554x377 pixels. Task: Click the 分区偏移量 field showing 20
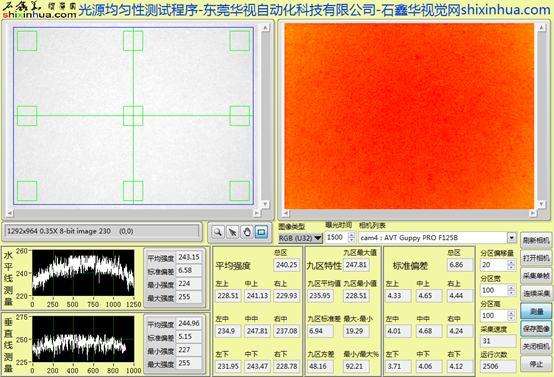point(494,265)
